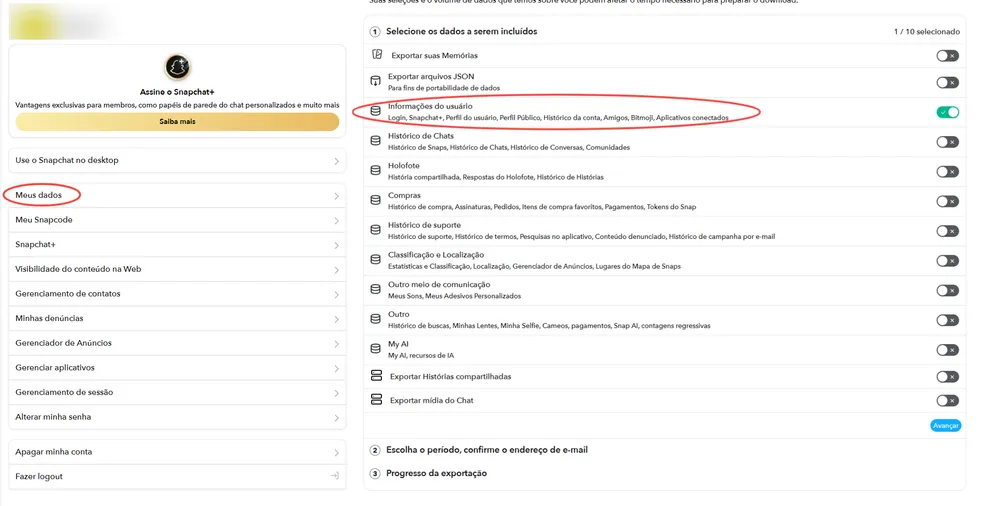1000x506 pixels.
Task: Expand Use o Snapchat no desktop chevron
Action: 336,161
